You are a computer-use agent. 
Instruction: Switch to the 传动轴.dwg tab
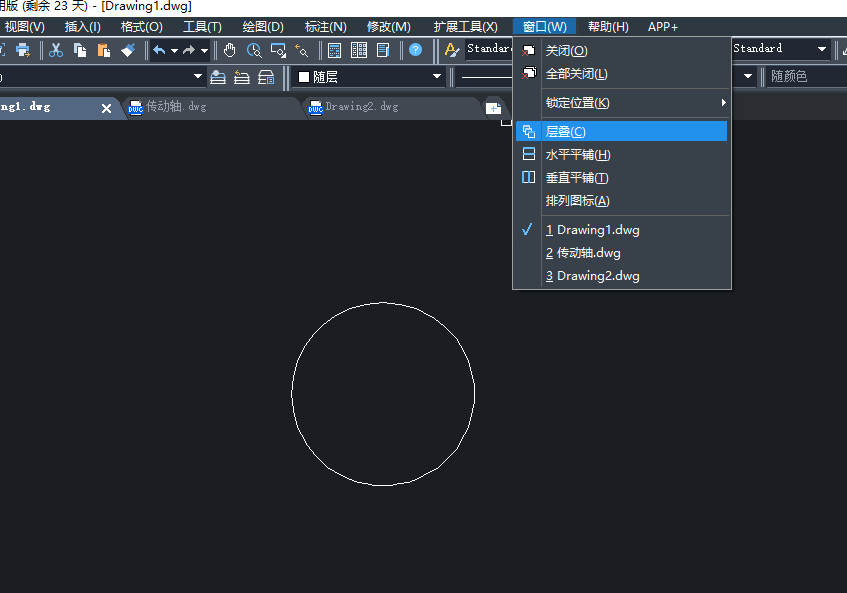coord(176,106)
